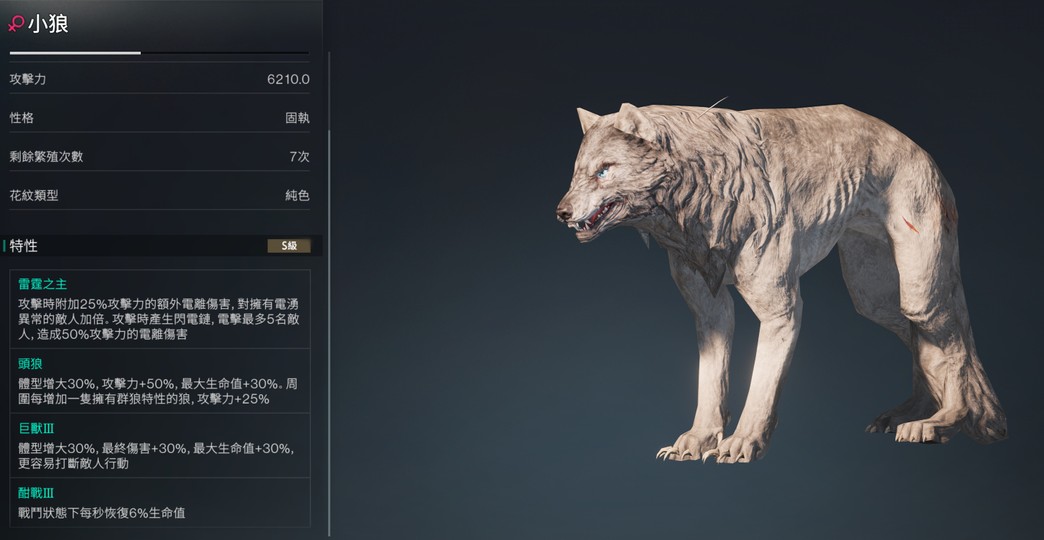This screenshot has height=540, width=1044.
Task: Select the 剩餘繁殖次數 row
Action: click(x=160, y=157)
